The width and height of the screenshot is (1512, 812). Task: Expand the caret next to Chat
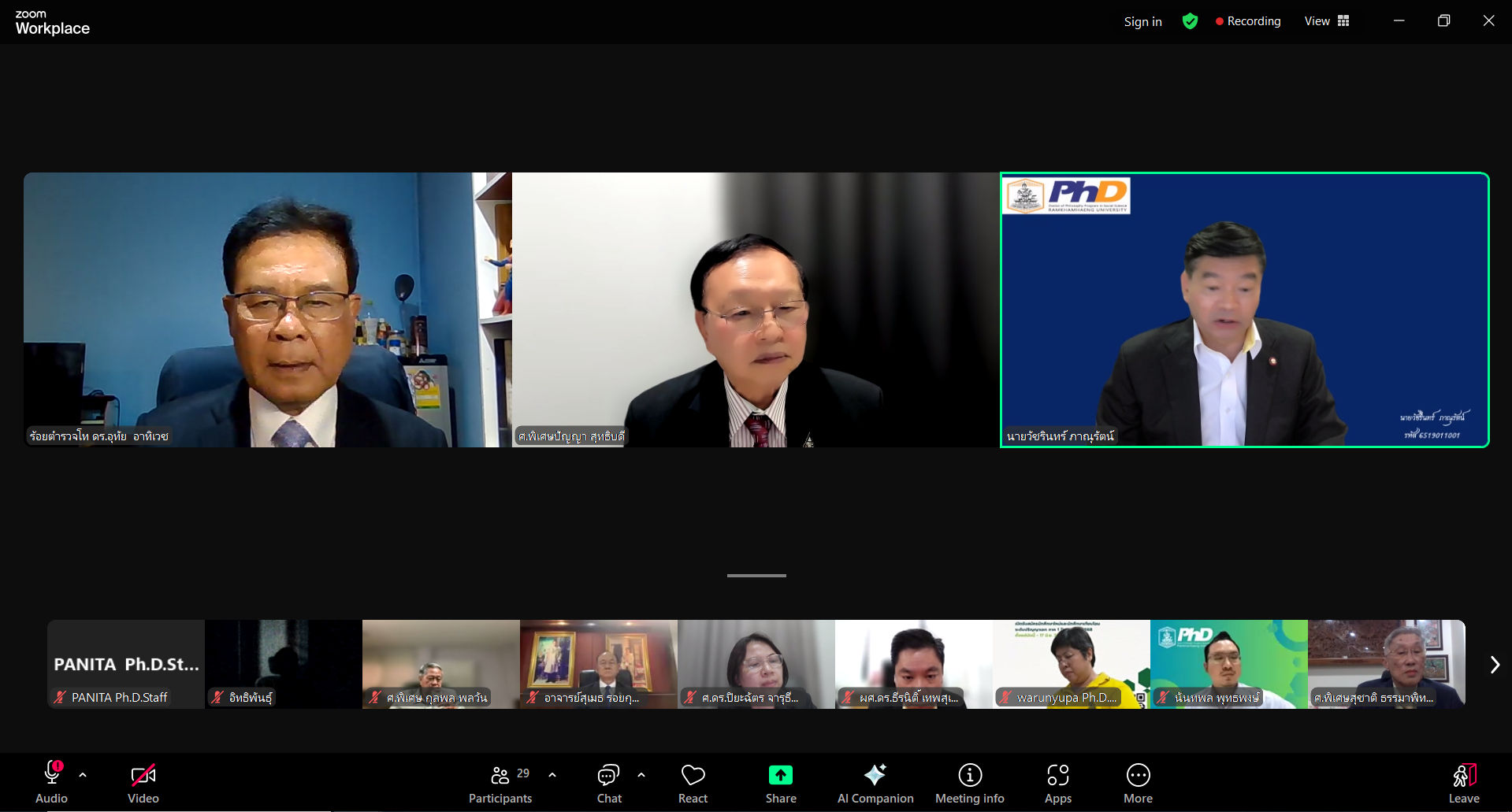click(641, 775)
